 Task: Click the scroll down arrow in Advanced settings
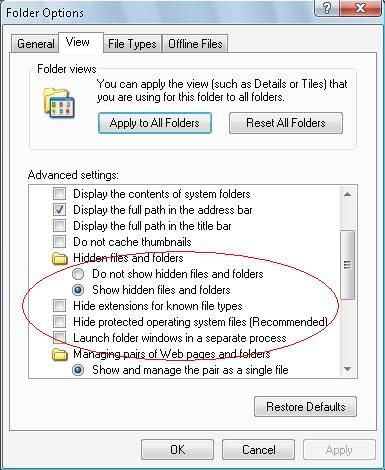[x=348, y=369]
